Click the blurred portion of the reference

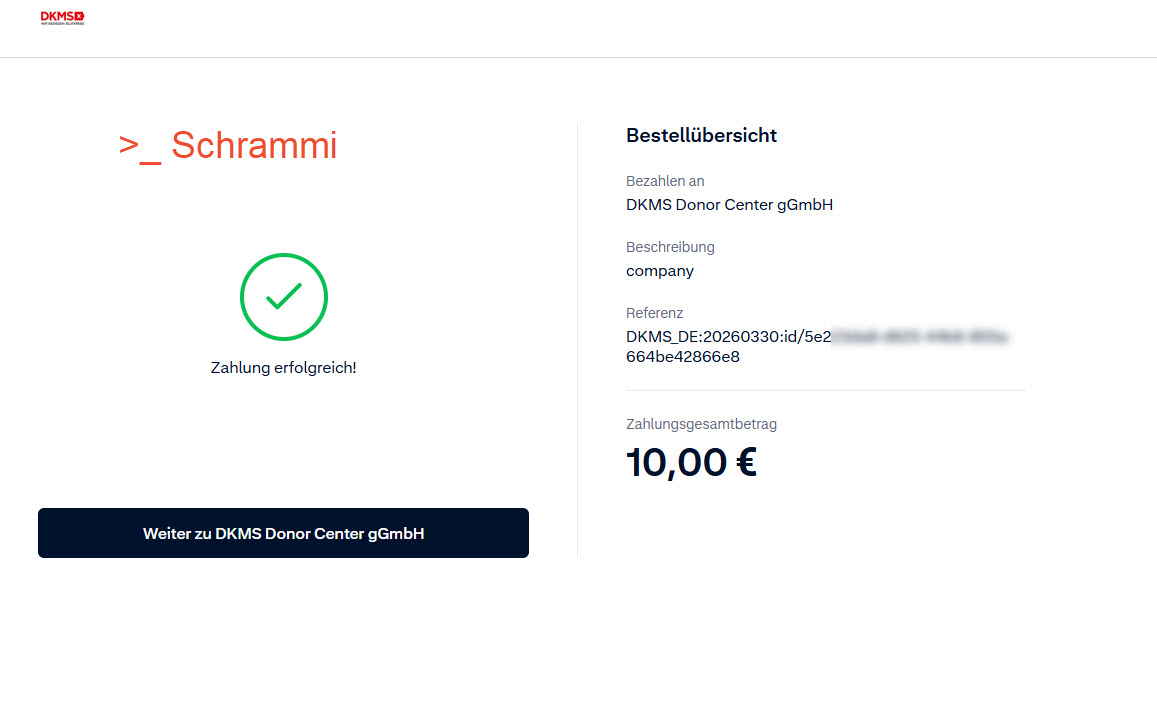[920, 337]
